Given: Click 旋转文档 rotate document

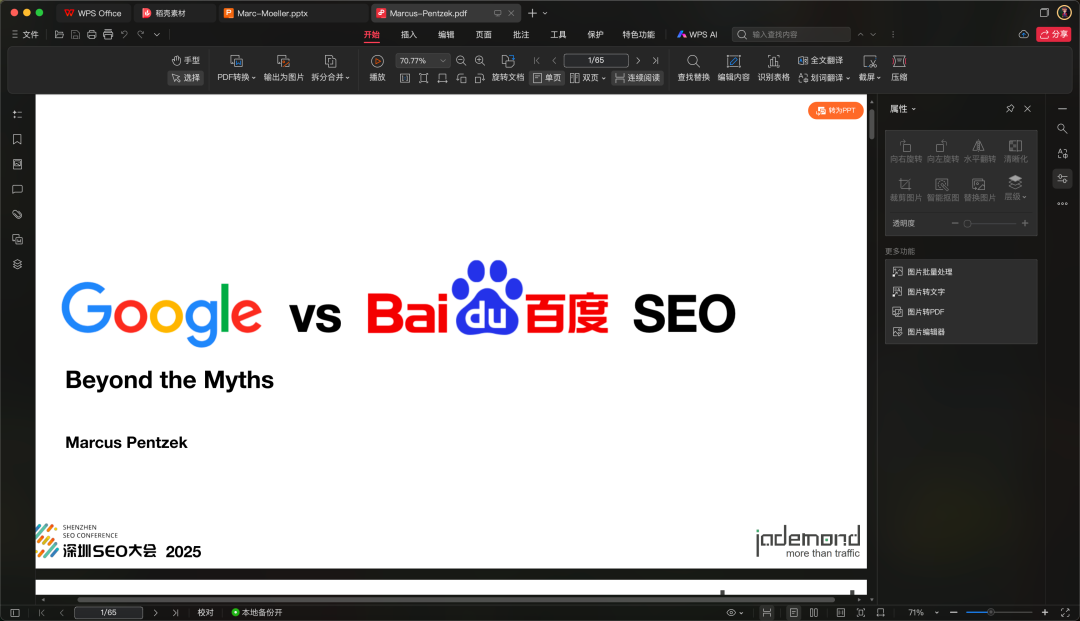Looking at the screenshot, I should pos(508,69).
